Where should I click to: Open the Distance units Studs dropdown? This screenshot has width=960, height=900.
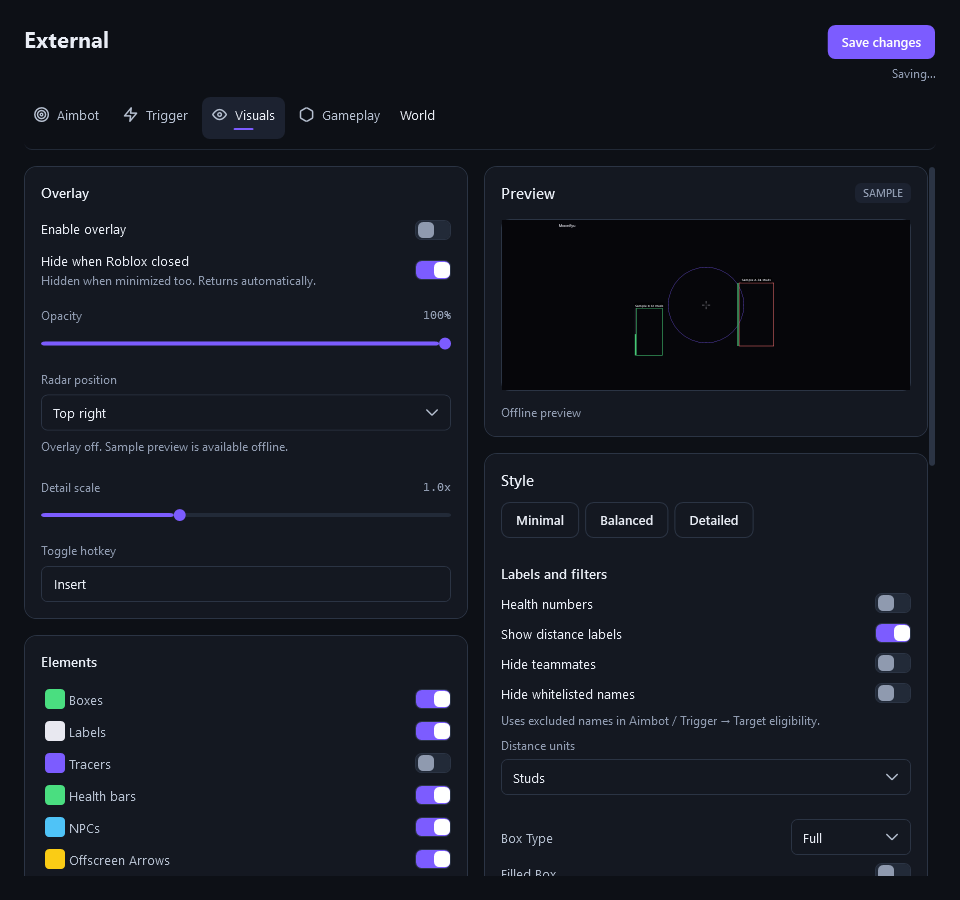point(705,778)
